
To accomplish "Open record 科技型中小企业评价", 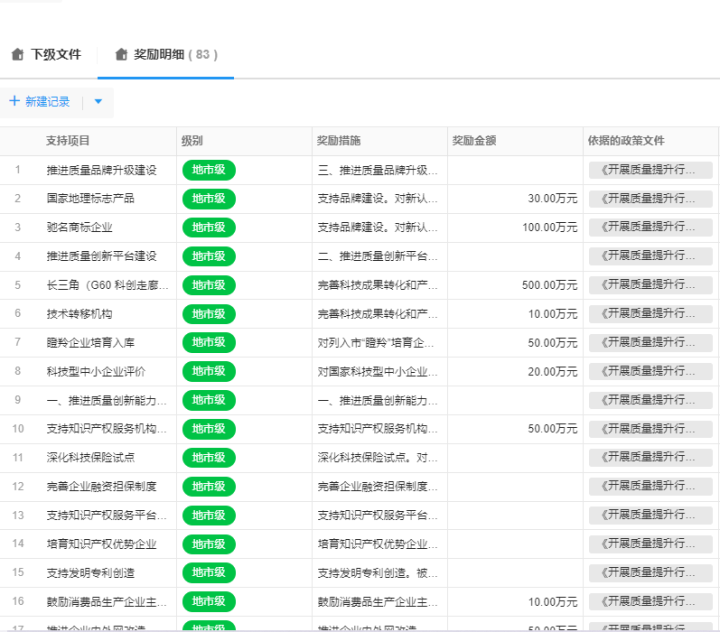I will tap(96, 372).
